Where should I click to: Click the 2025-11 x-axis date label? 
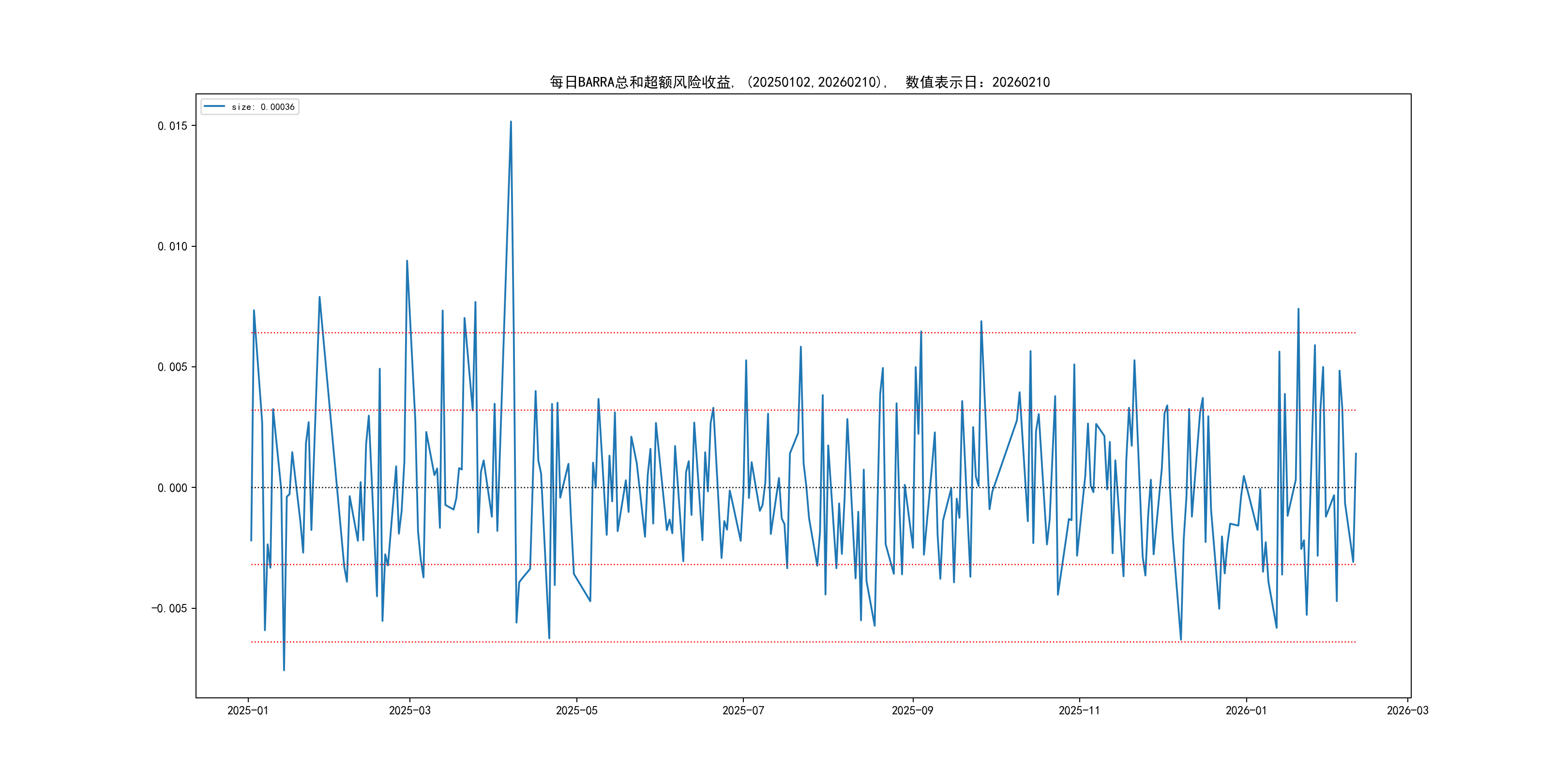[1079, 710]
